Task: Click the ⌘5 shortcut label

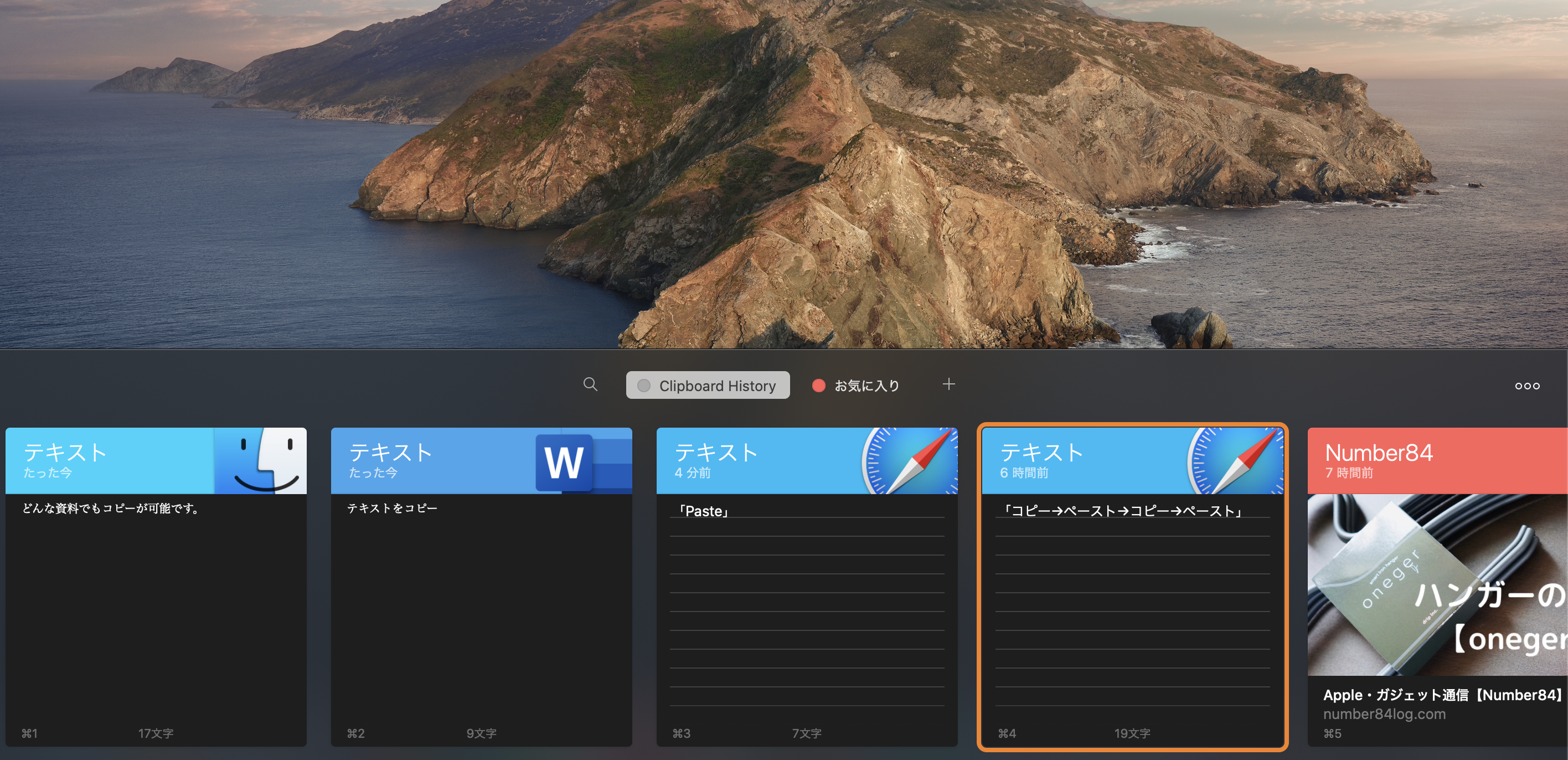Action: [1332, 733]
